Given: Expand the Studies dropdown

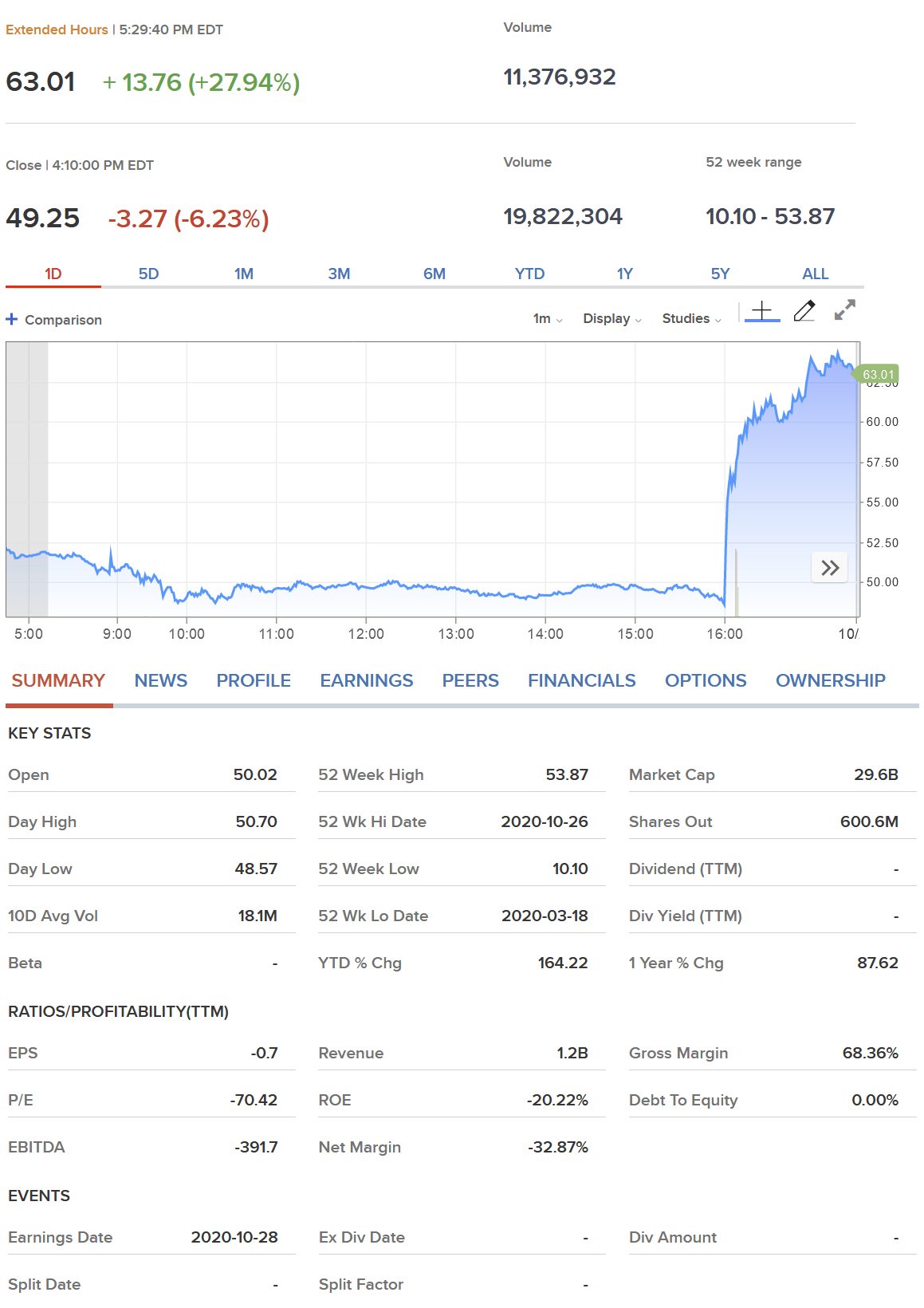Looking at the screenshot, I should point(690,319).
